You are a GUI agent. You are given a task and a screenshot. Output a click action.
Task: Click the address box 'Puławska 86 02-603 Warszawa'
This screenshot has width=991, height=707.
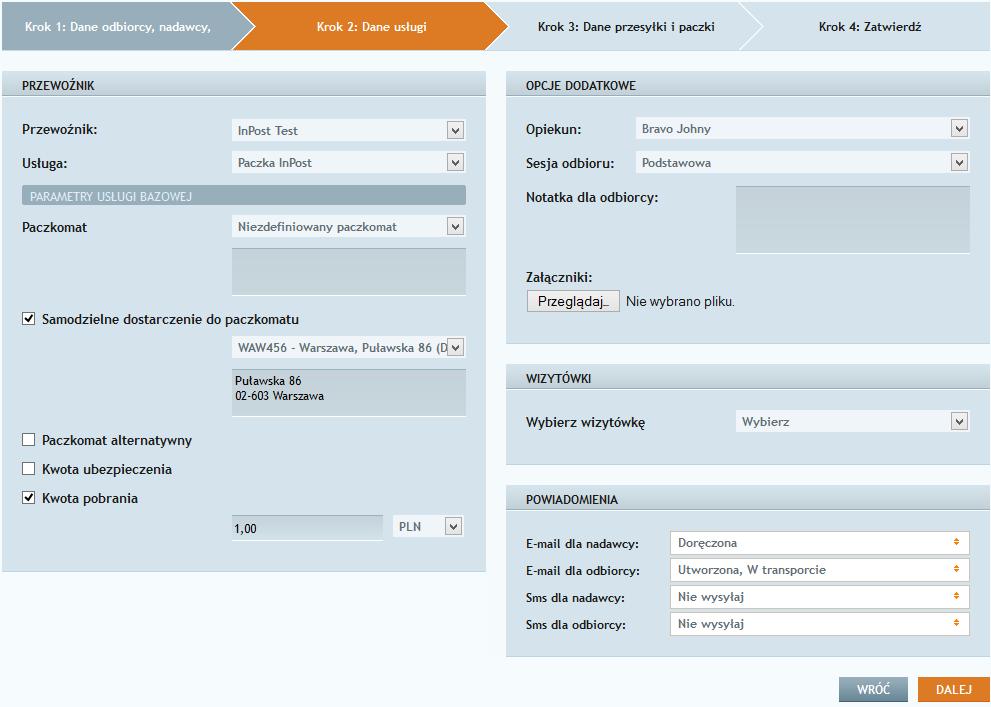tap(348, 392)
